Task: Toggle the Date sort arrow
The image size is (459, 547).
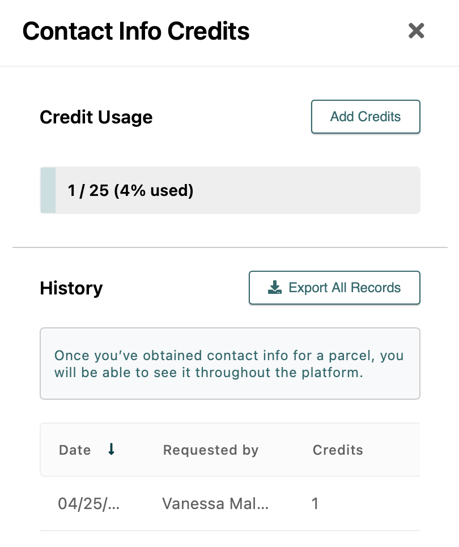Action: click(x=111, y=449)
